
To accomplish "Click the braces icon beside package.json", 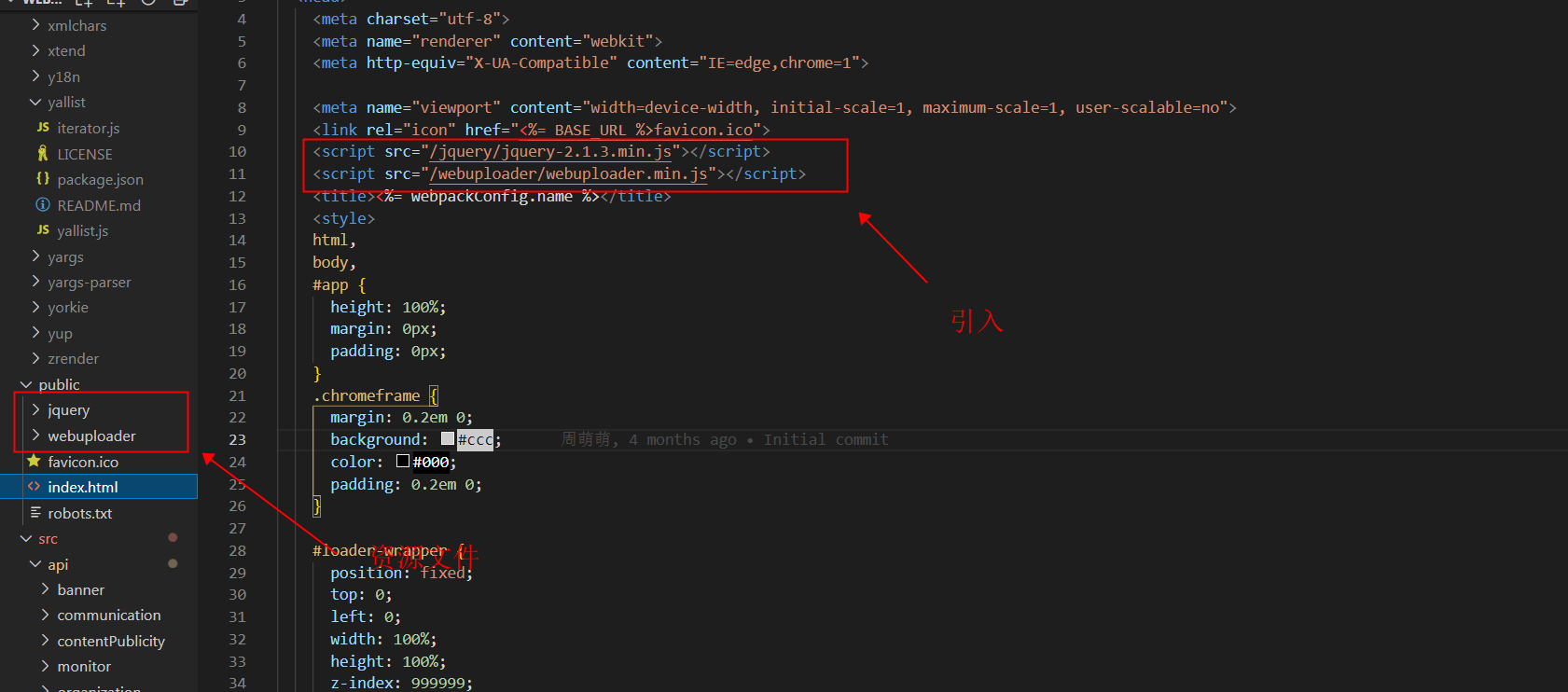I will pos(43,178).
